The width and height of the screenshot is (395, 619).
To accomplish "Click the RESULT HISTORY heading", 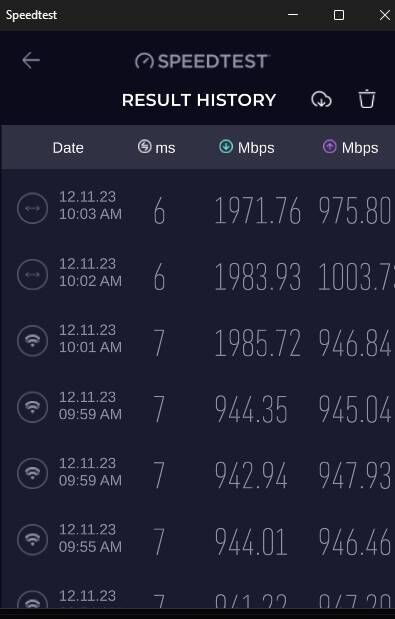I will click(198, 100).
